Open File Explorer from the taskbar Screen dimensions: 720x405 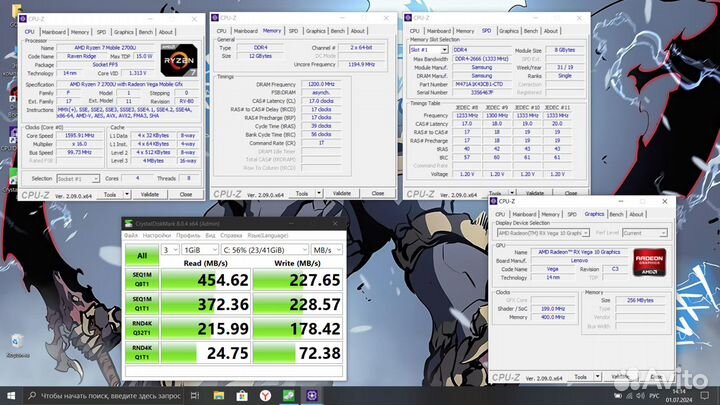coord(219,395)
